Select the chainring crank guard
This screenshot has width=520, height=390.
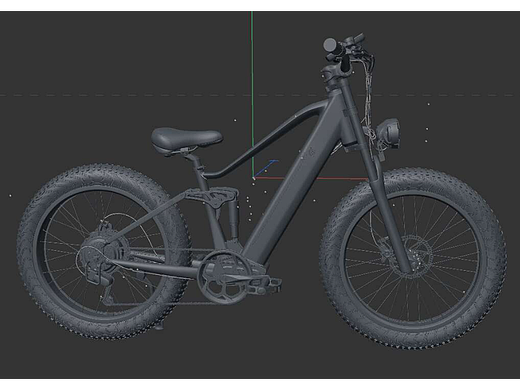(x=223, y=276)
